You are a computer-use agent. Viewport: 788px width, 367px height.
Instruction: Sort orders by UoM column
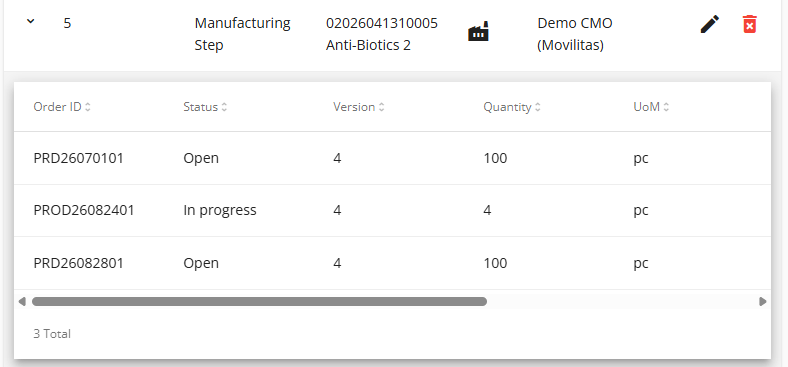651,107
